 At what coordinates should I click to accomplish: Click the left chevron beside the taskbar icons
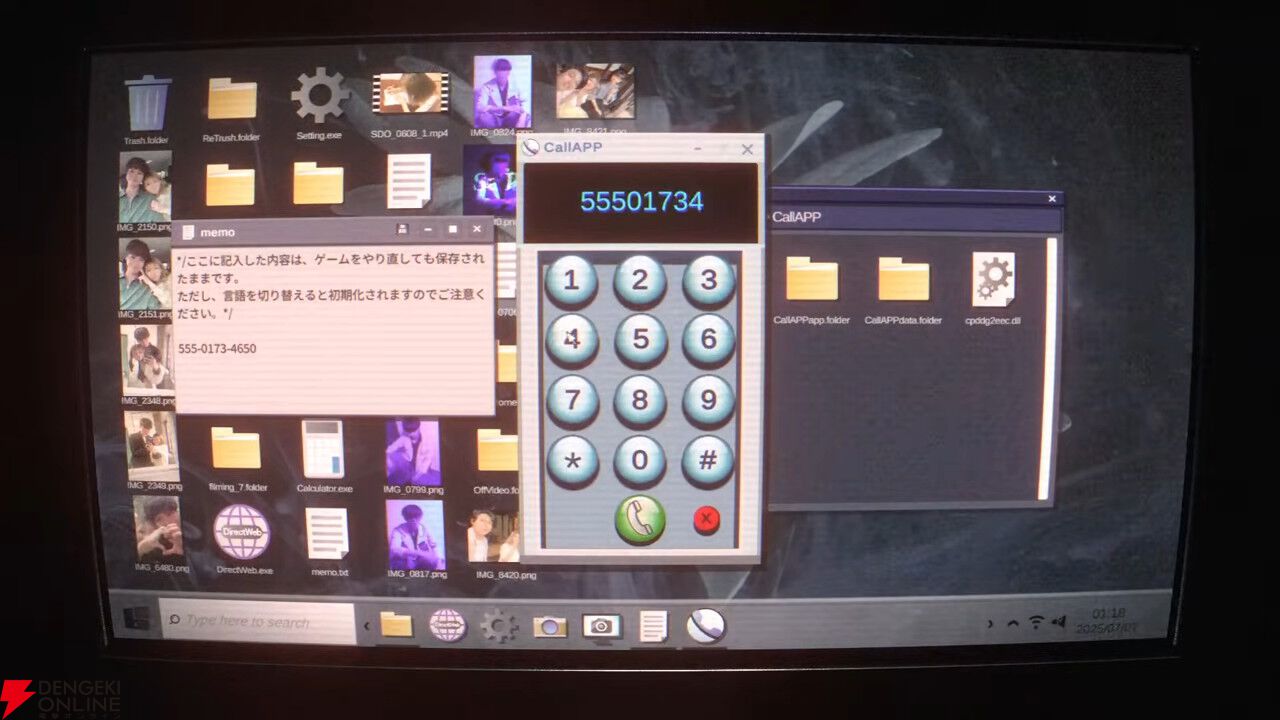pos(366,626)
